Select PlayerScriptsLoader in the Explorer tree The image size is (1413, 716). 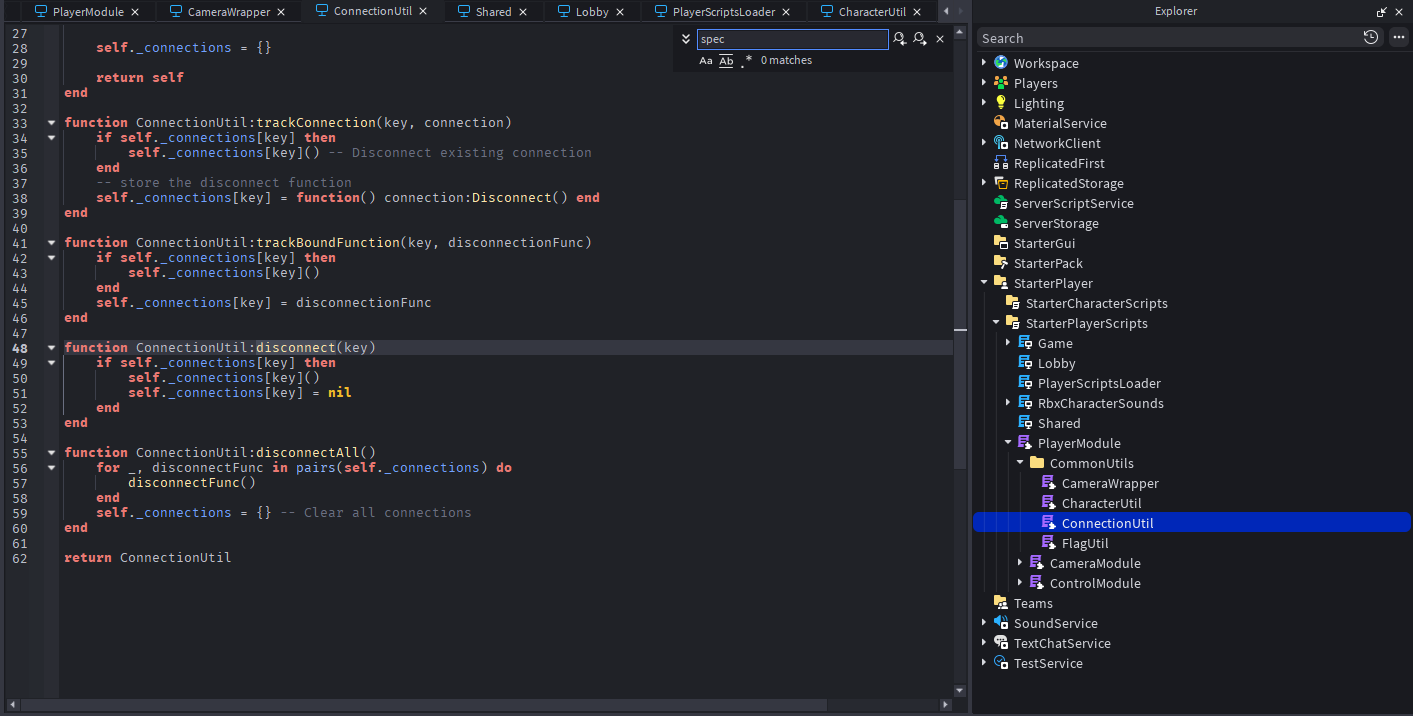[1099, 383]
